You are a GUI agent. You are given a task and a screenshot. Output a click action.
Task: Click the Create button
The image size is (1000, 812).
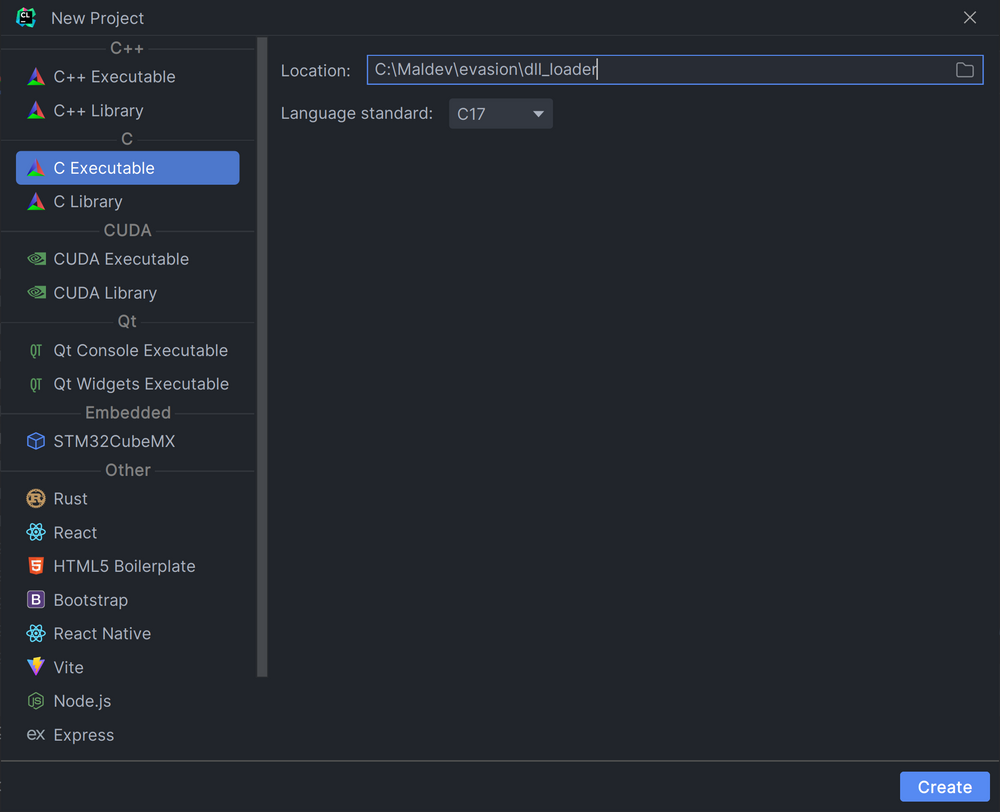944,787
